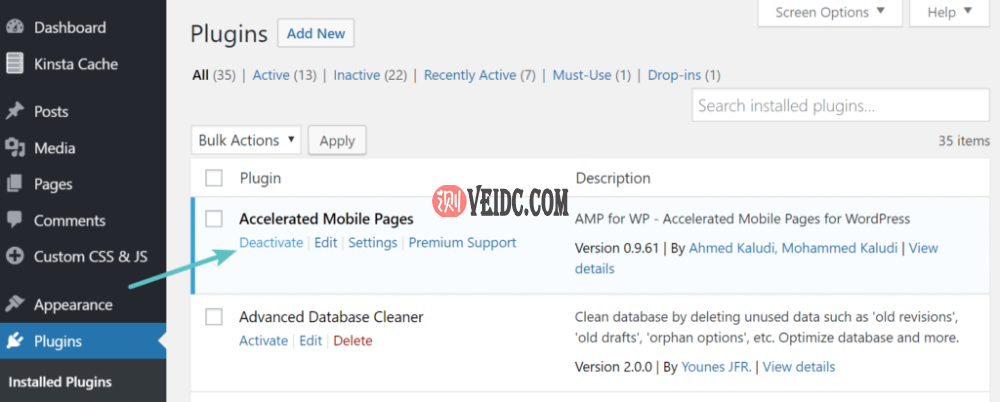This screenshot has height=402, width=1000.
Task: Click the Media sidebar icon
Action: [x=15, y=148]
